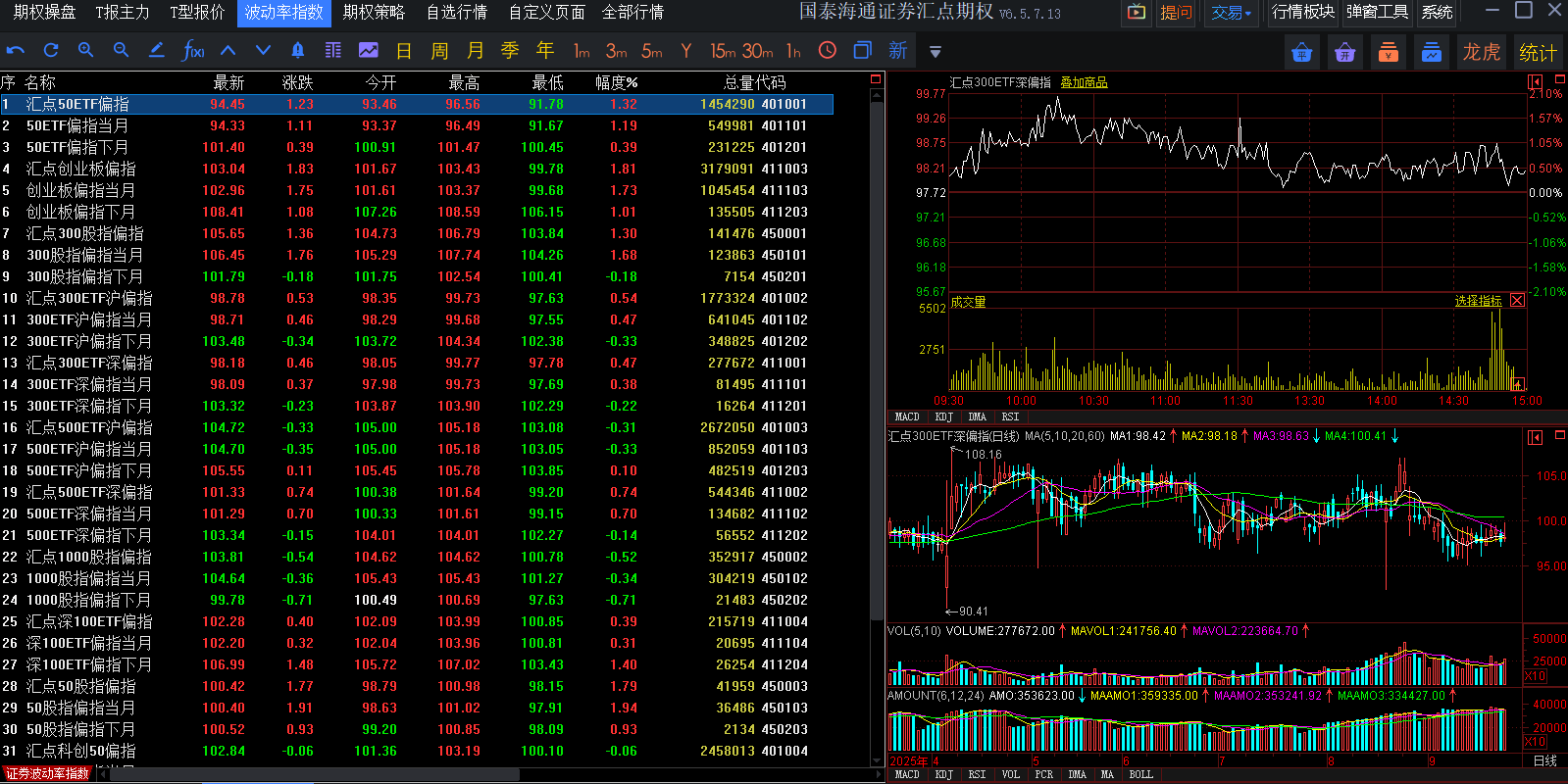This screenshot has height=784, width=1568.
Task: Collapse the intraday chart panel arrow
Action: 1536,82
